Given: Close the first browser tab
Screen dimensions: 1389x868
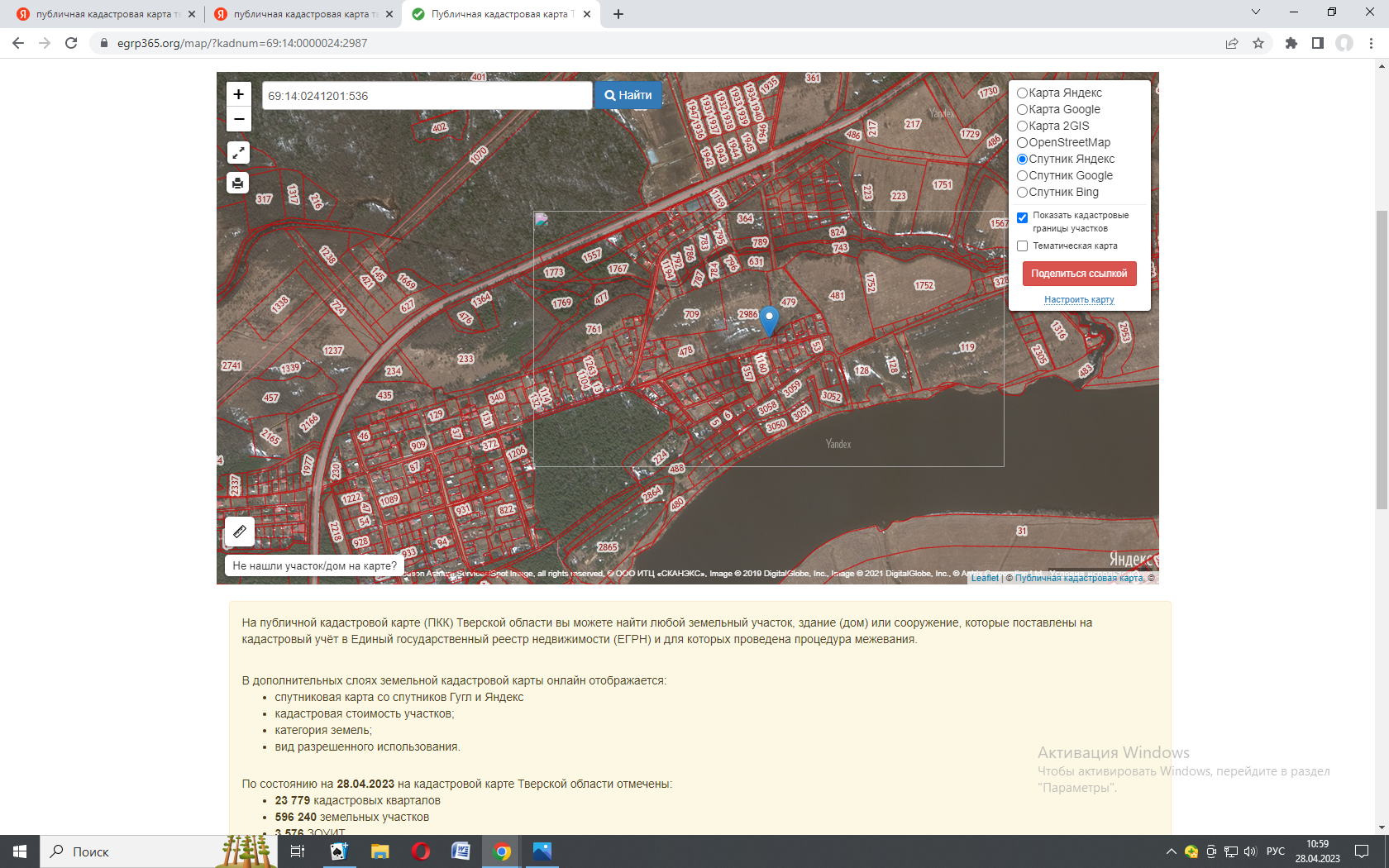Looking at the screenshot, I should [192, 14].
